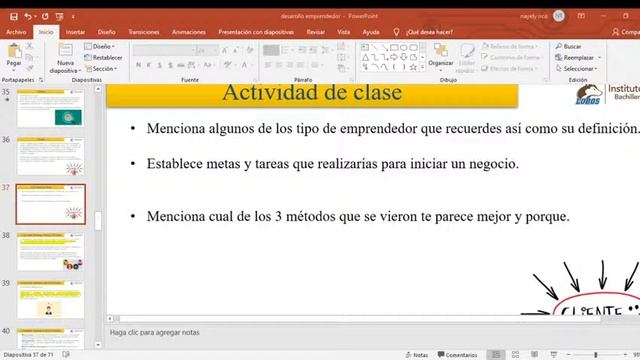This screenshot has height=360, width=640.
Task: Redo with the repeat arrow icon
Action: tap(45, 16)
